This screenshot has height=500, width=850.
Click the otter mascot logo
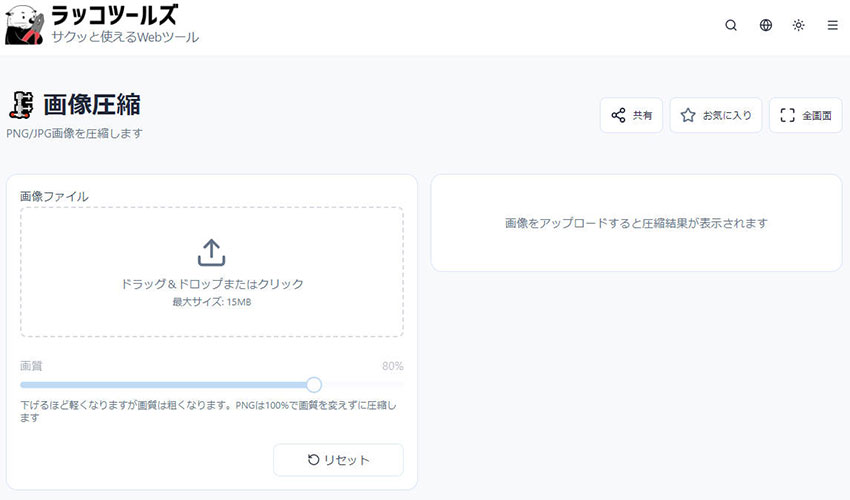pos(24,25)
